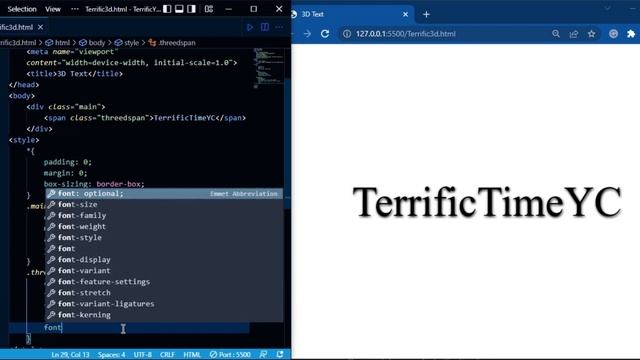
Task: Close the Terrific3d.html editor tab
Action: pyautogui.click(x=40, y=27)
